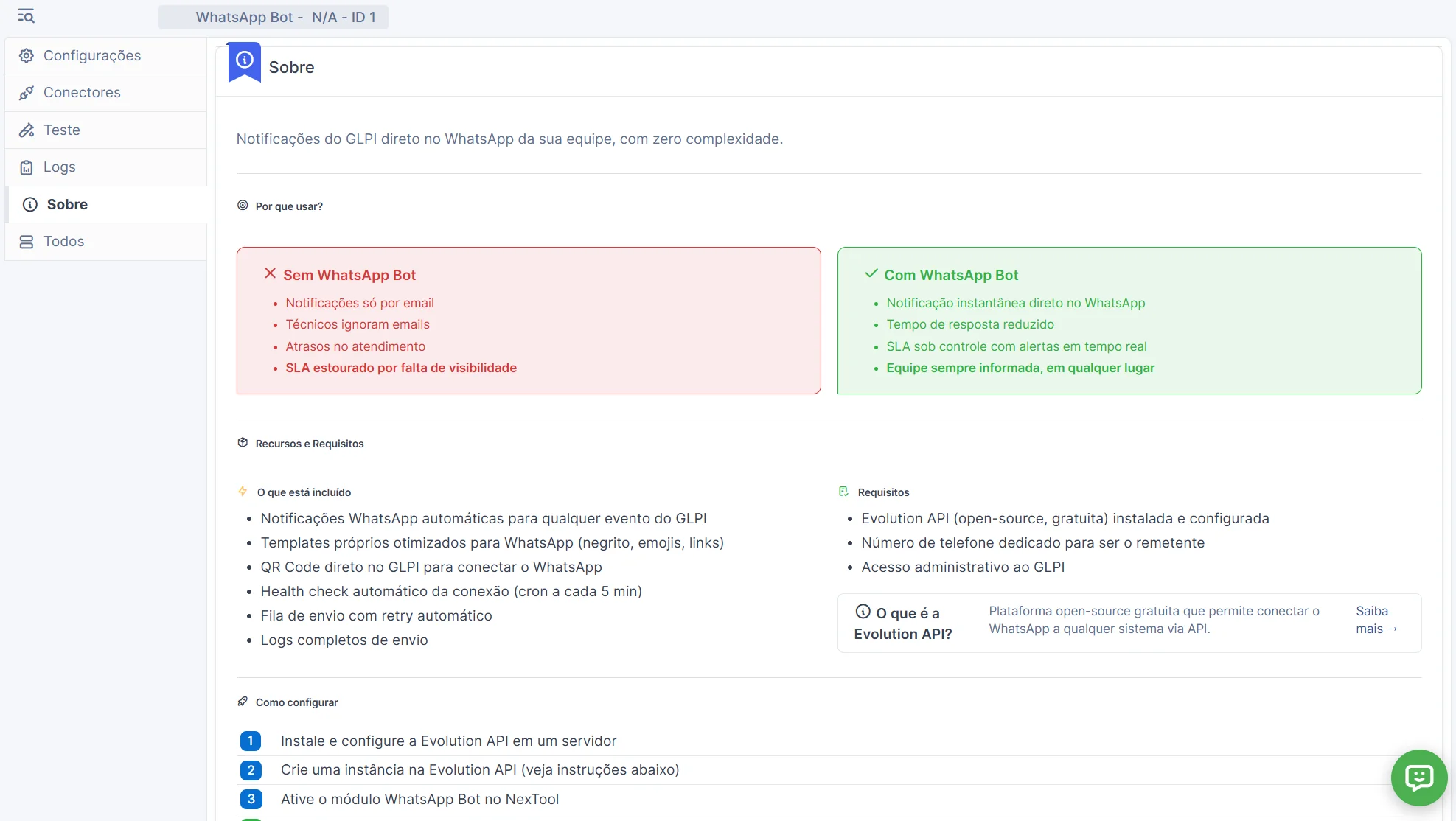1456x821 pixels.
Task: Click 'Evolution API (open-source, gratuita)' requirement
Action: [x=1065, y=519]
